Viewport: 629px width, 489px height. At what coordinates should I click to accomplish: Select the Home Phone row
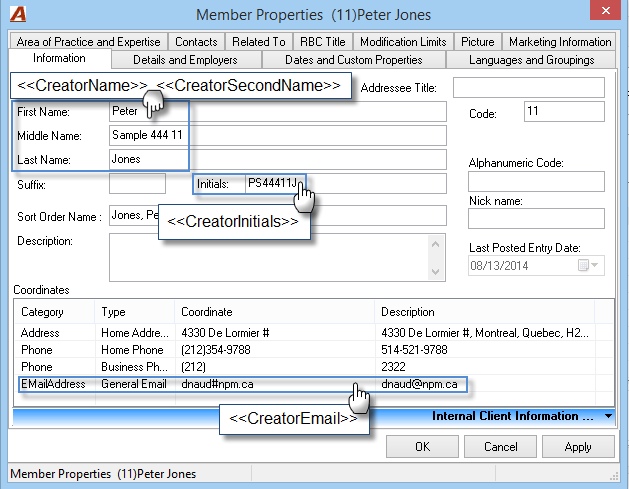314,350
